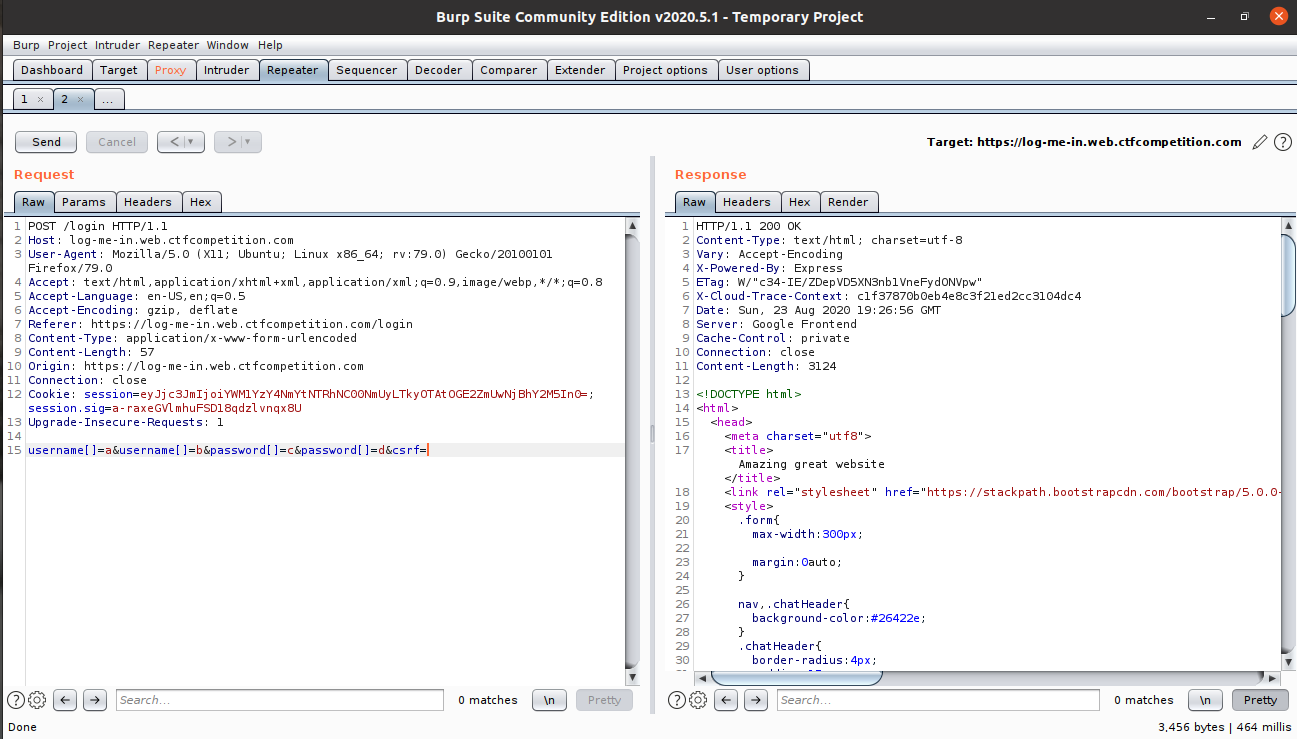
Task: Switch to the Extender tab
Action: click(580, 70)
